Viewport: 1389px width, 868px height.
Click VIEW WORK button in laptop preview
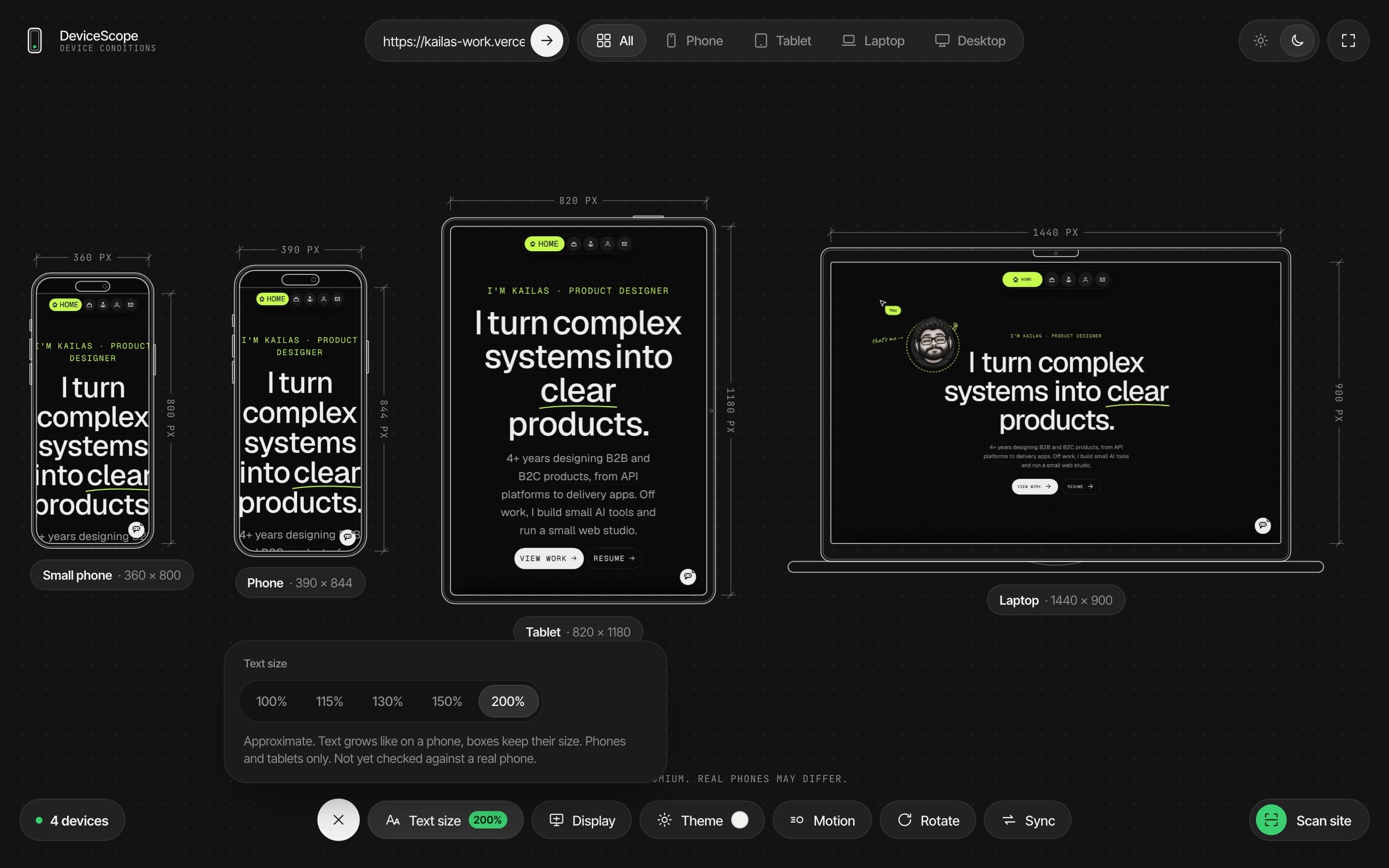tap(1035, 486)
